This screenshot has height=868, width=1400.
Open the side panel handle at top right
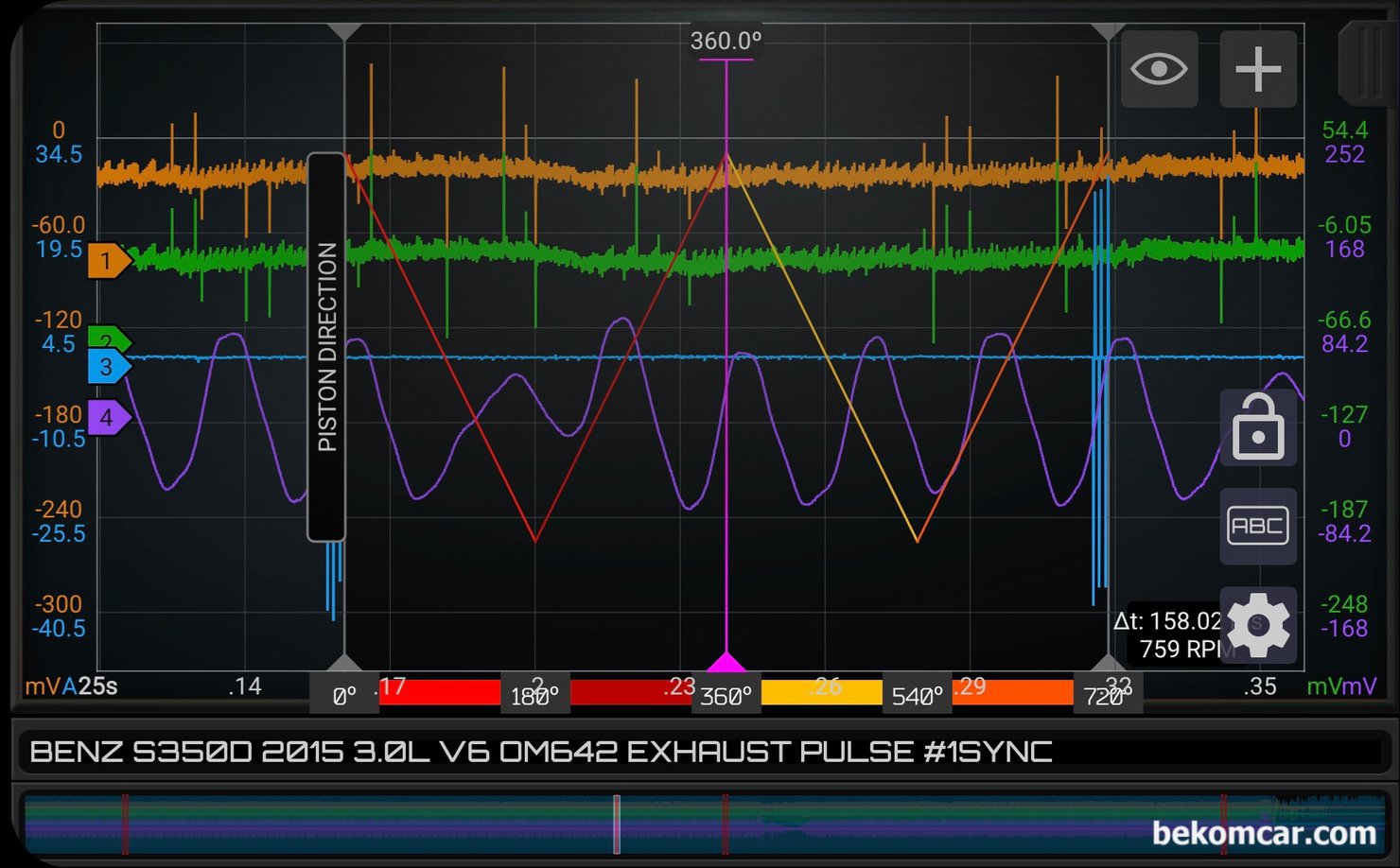click(x=1369, y=62)
